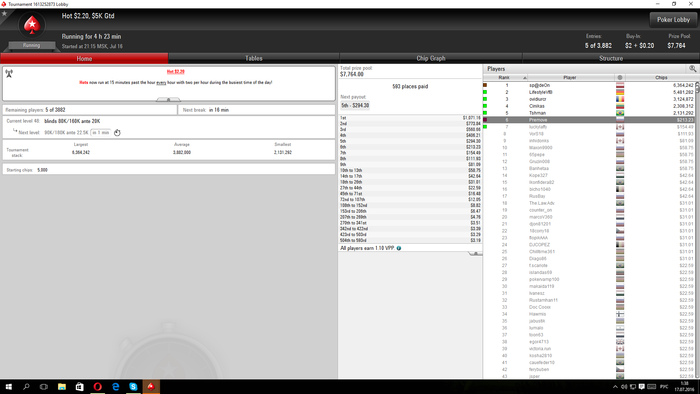Open the Opera browser taskbar icon
This screenshot has height=394, width=700.
(97, 387)
